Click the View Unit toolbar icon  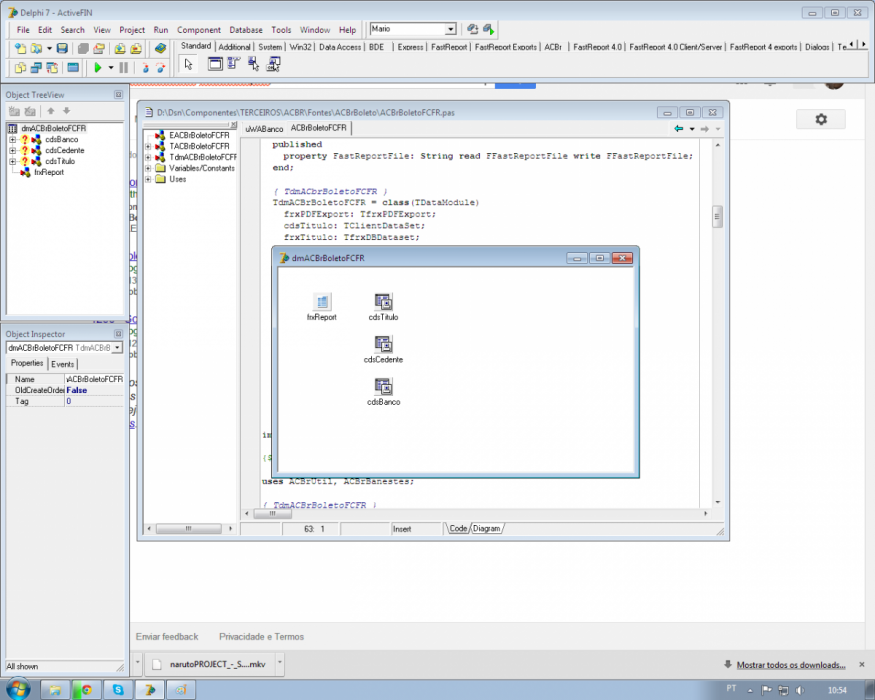[20, 68]
